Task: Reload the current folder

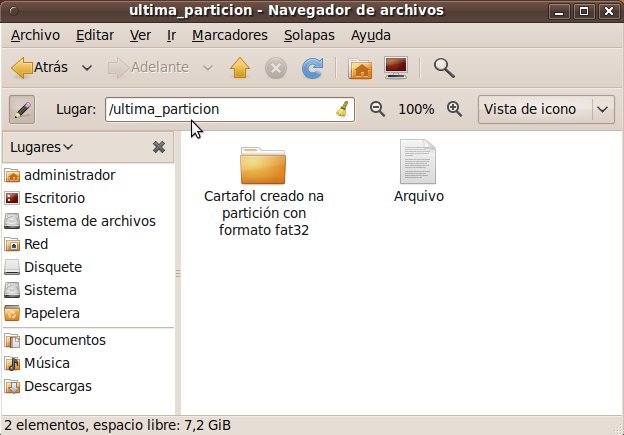Action: point(312,68)
